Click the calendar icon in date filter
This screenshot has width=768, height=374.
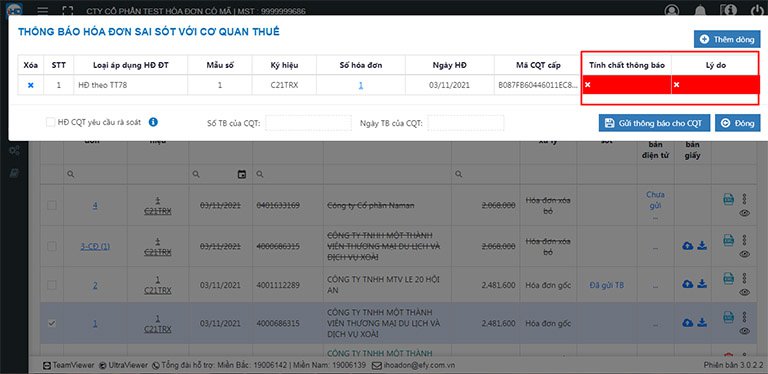point(241,174)
